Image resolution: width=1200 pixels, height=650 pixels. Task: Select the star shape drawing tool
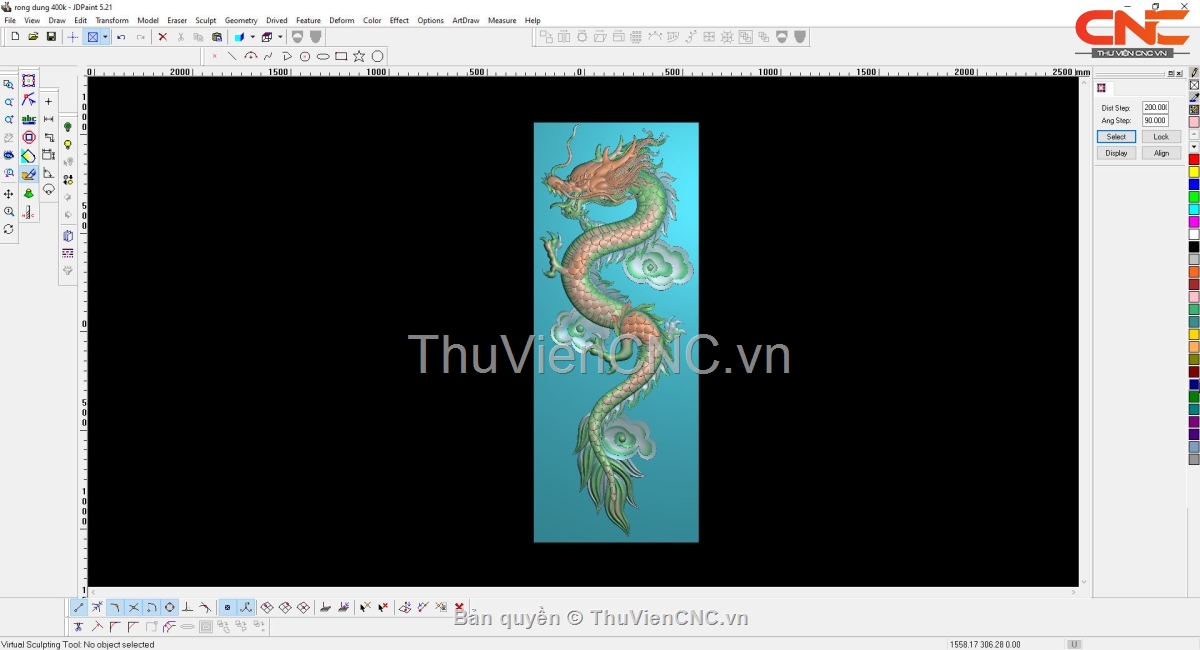359,56
